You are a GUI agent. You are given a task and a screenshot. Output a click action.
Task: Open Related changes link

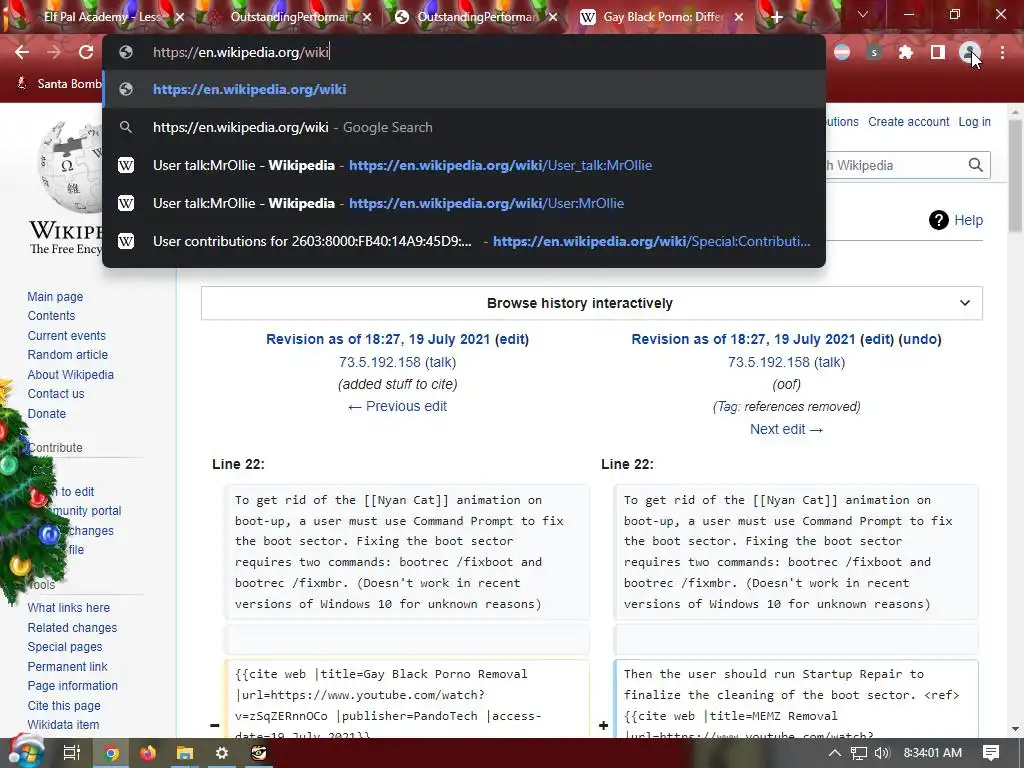click(72, 628)
